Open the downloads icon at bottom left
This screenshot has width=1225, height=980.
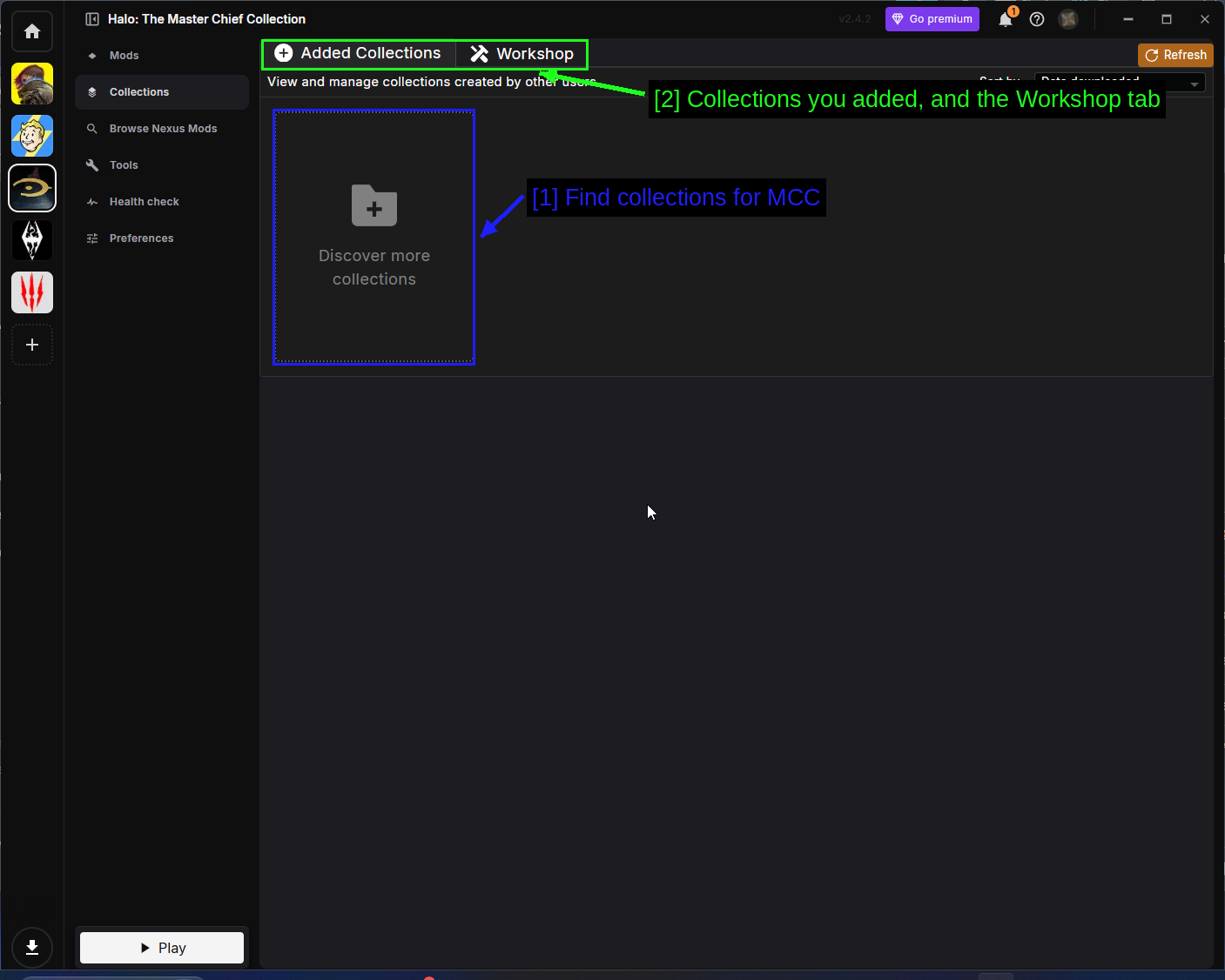pyautogui.click(x=32, y=948)
